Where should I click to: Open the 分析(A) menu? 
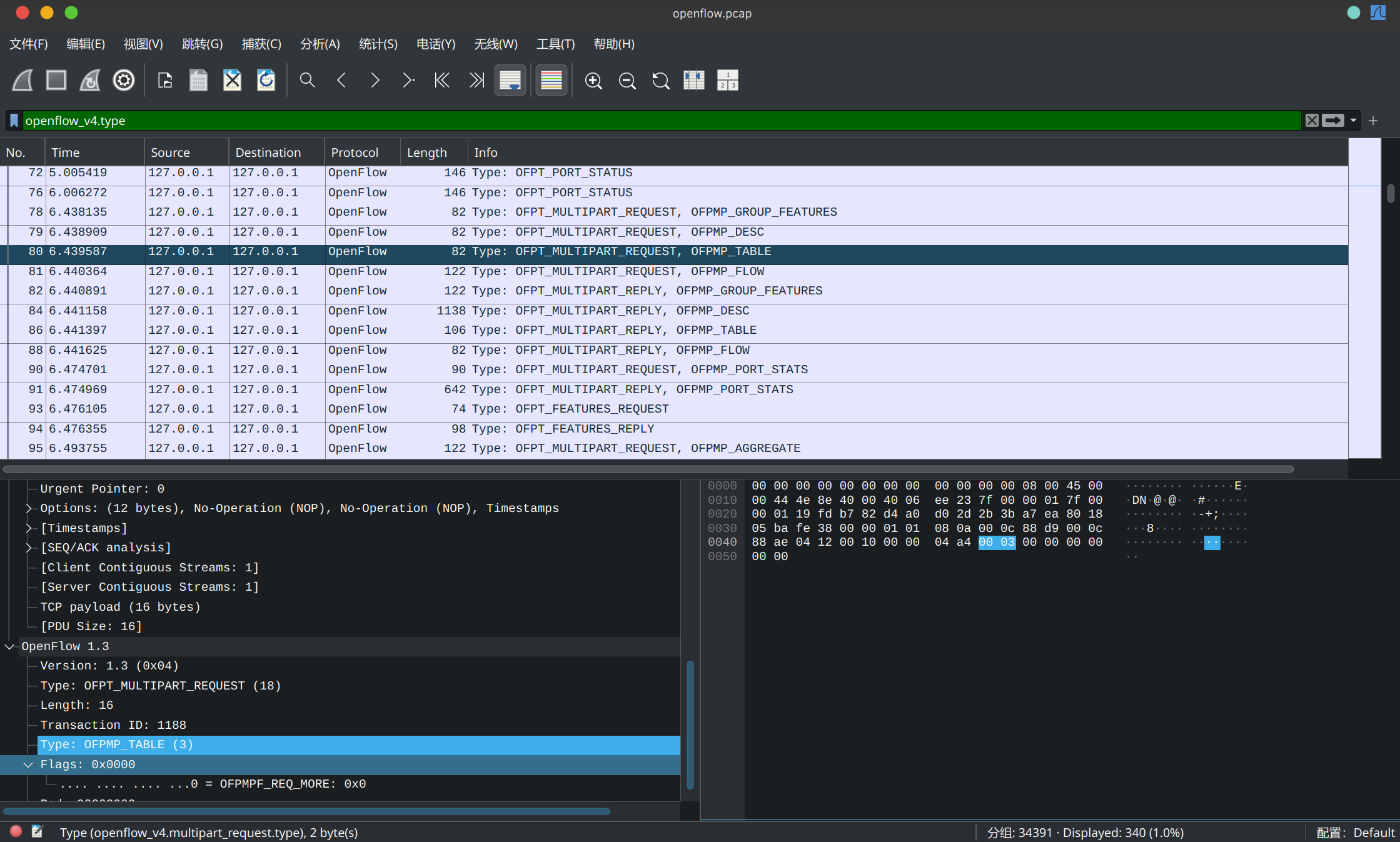click(x=320, y=44)
